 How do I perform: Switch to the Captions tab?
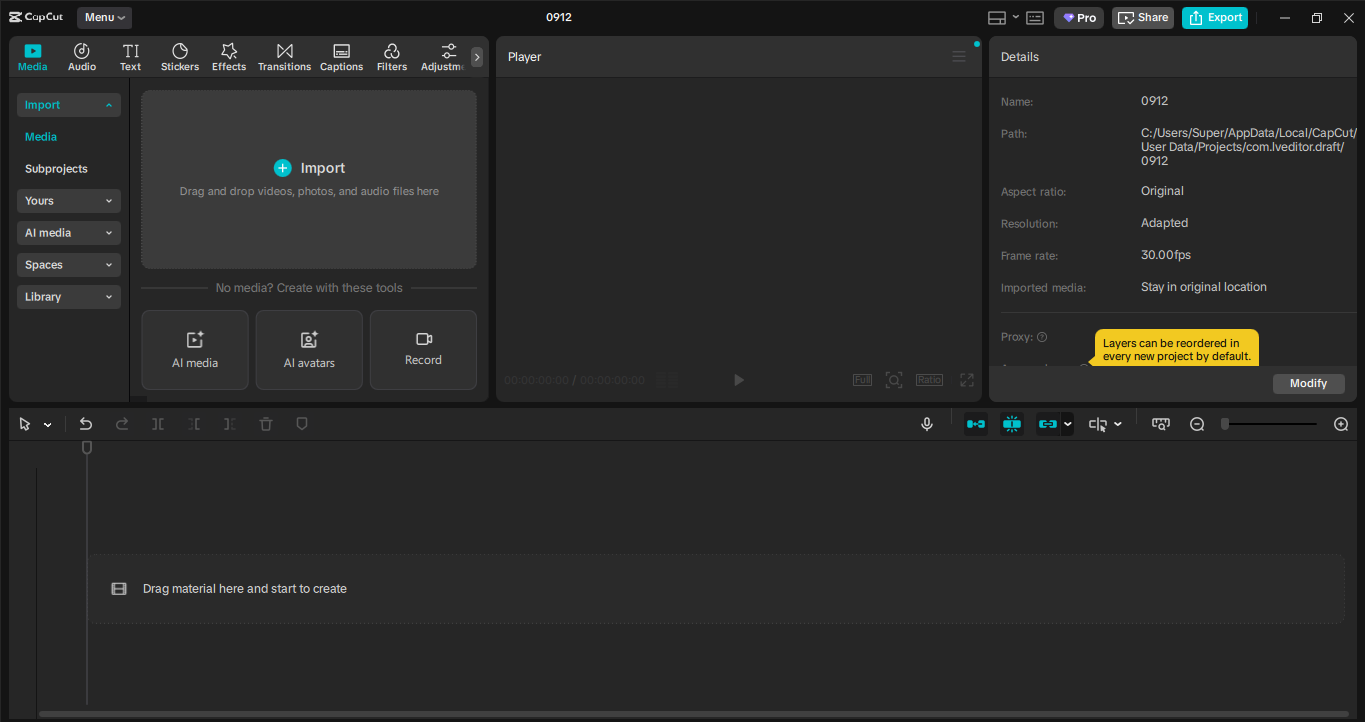tap(341, 56)
